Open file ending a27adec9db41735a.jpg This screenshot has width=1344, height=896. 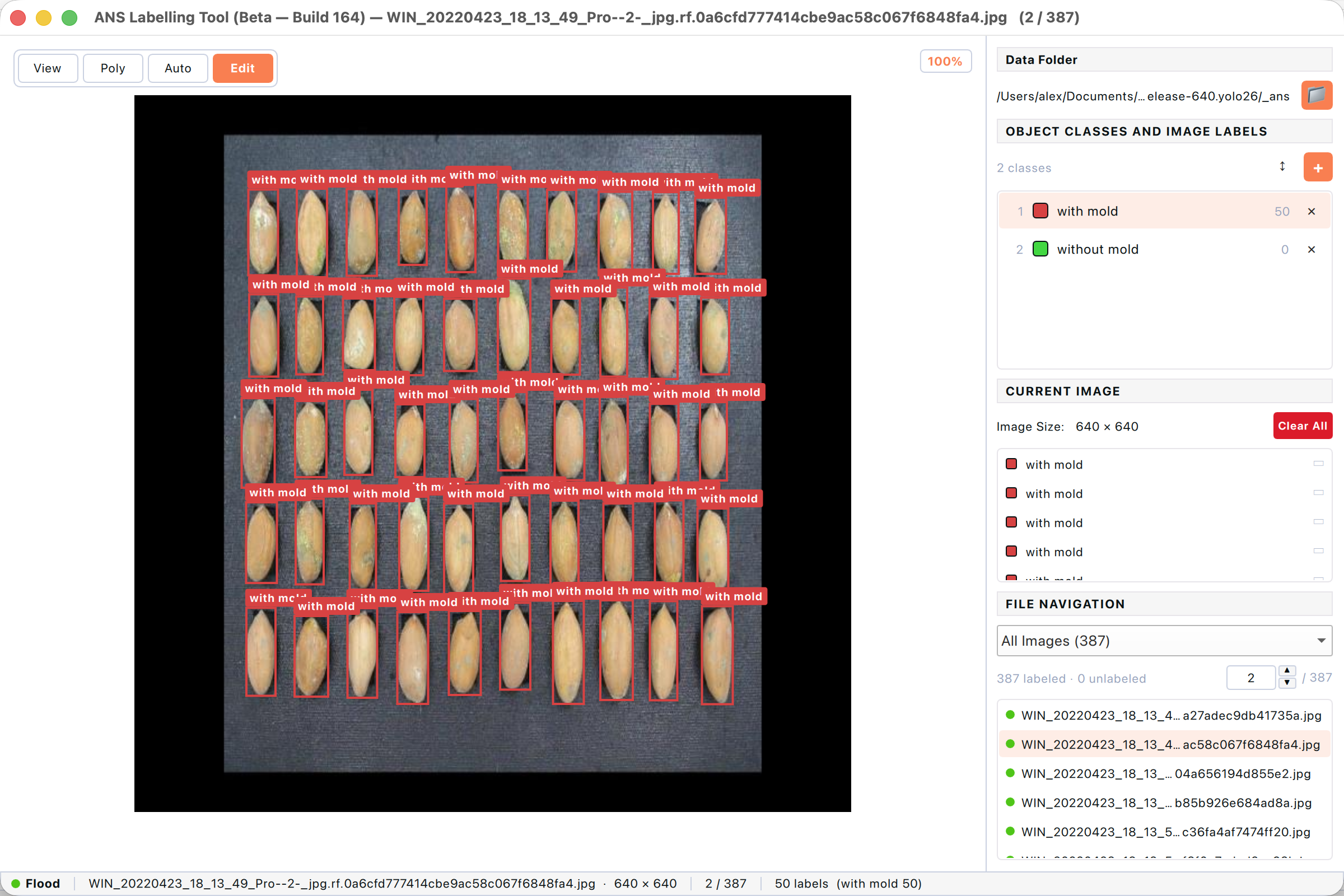[x=1164, y=715]
